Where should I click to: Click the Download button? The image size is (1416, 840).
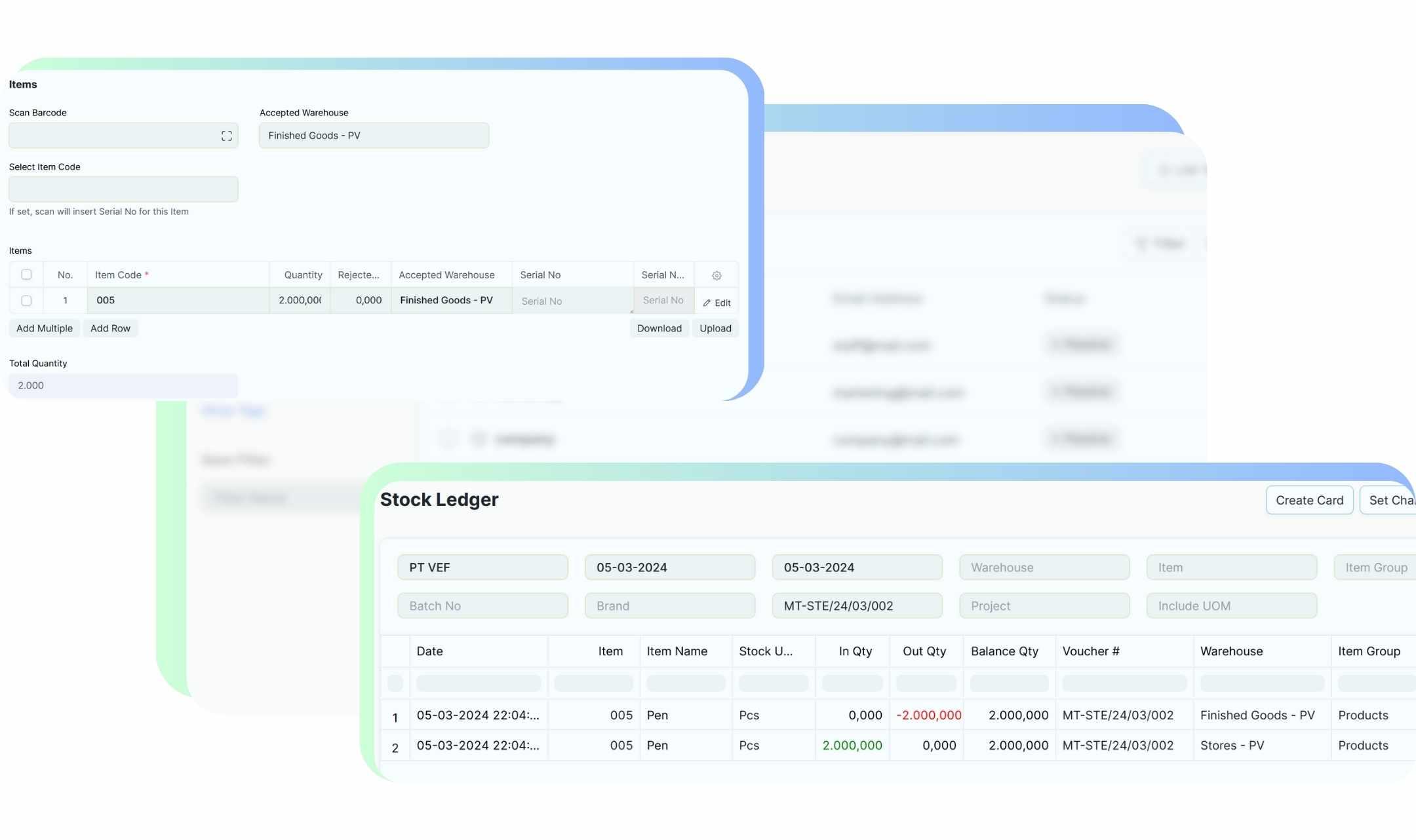(x=659, y=328)
